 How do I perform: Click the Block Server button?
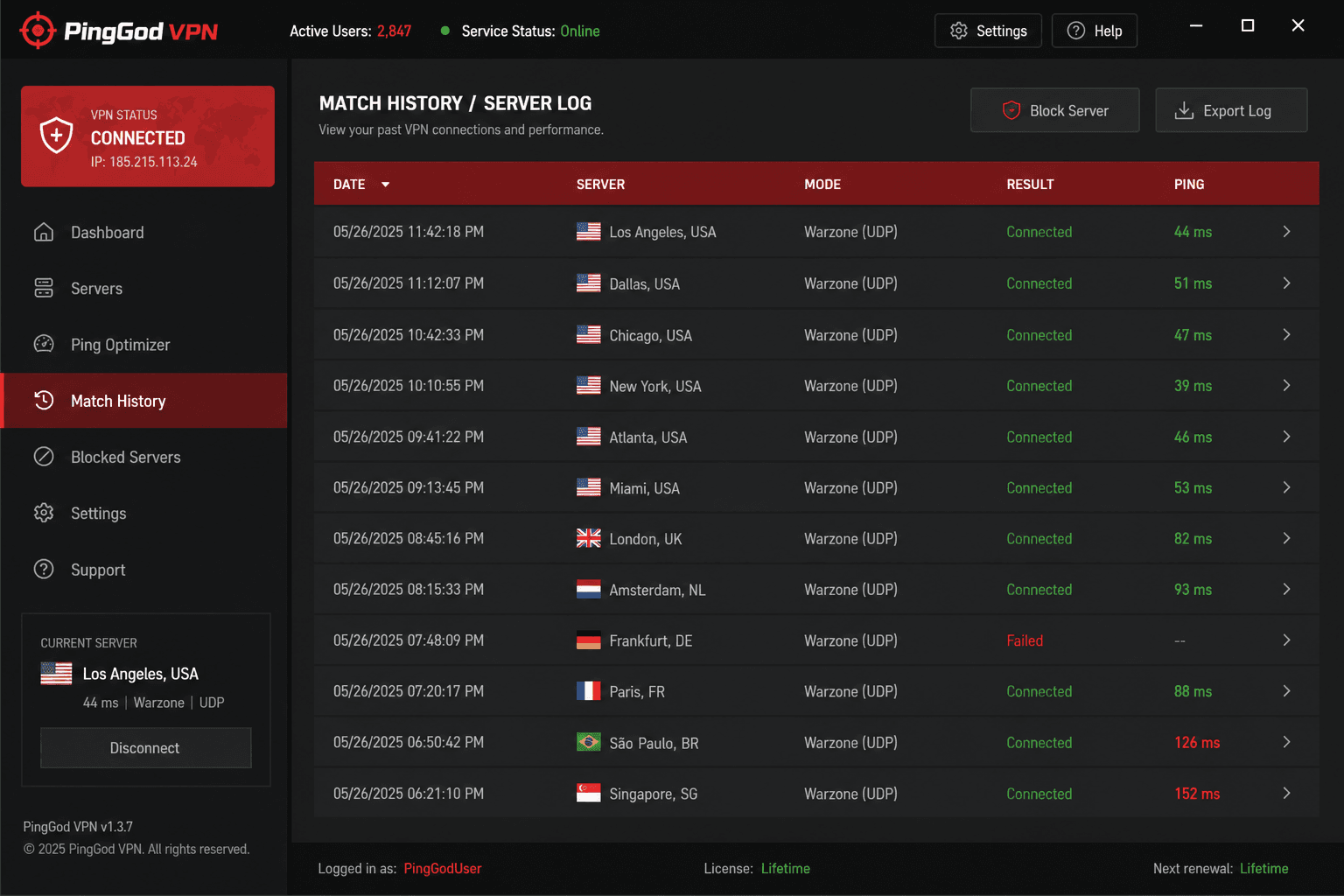tap(1054, 110)
